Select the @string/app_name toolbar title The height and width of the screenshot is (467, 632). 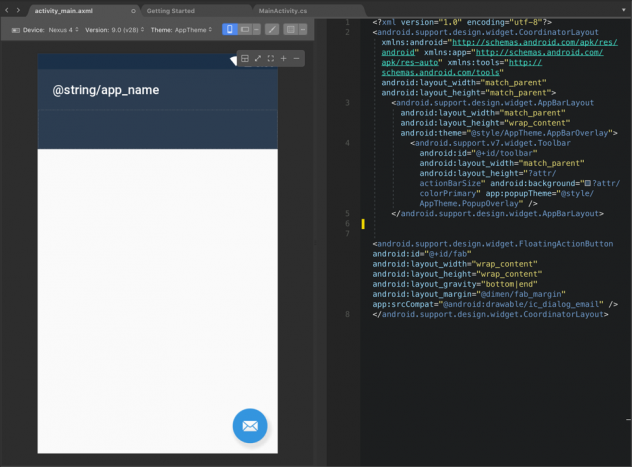106,90
